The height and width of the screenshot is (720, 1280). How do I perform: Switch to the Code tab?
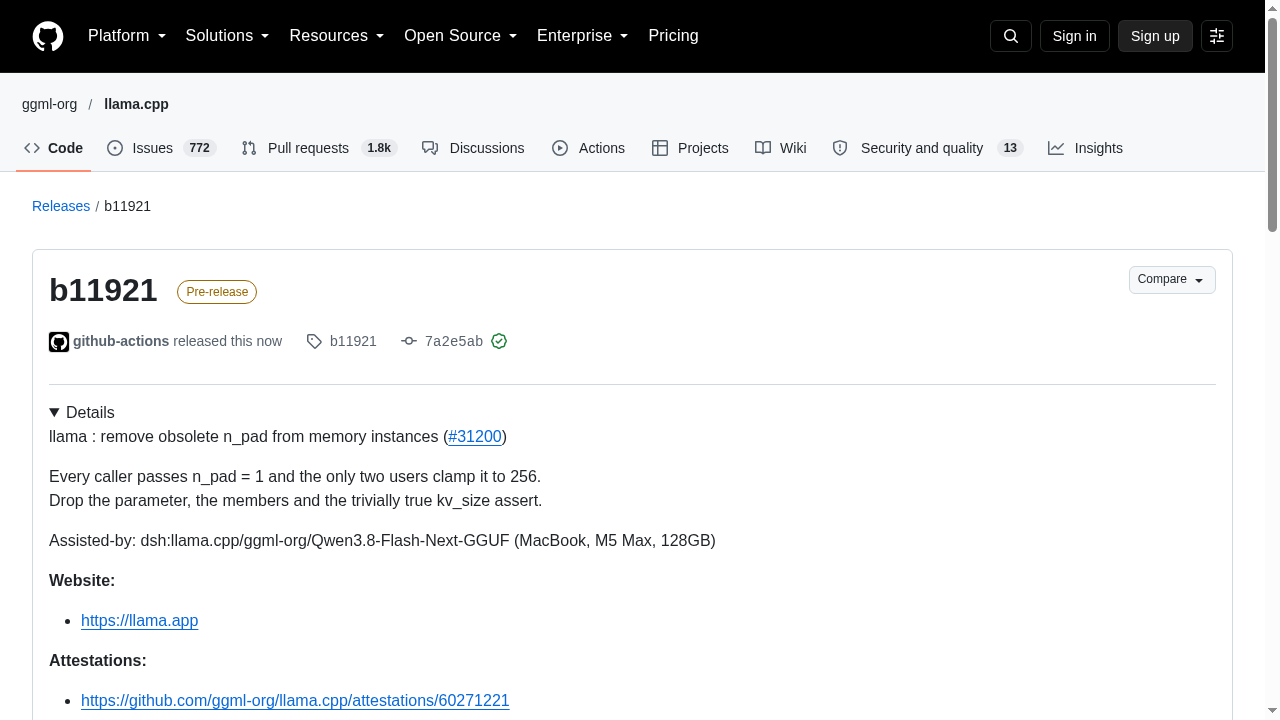tap(54, 148)
